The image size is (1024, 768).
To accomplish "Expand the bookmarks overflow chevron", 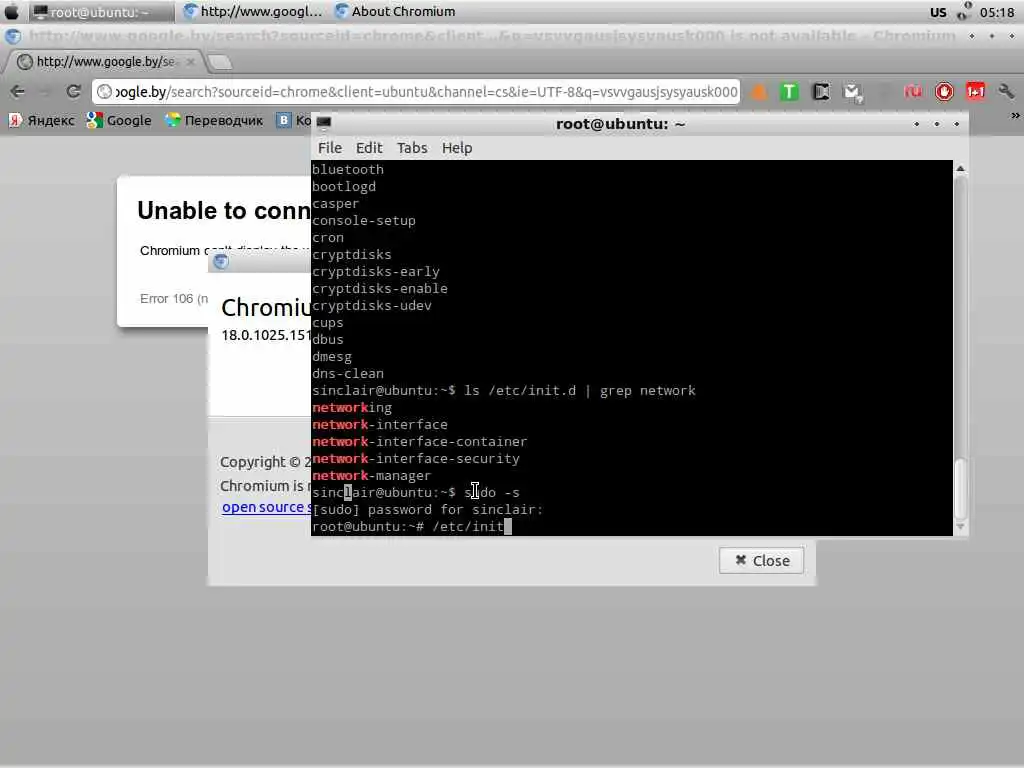I will tap(1015, 116).
